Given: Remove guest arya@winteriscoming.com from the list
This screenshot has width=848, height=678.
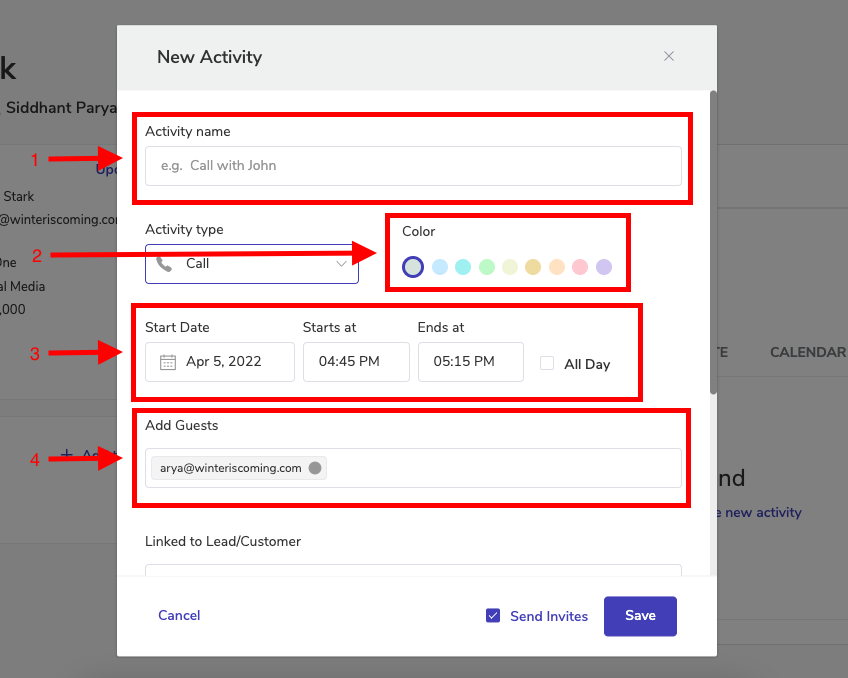Looking at the screenshot, I should [315, 468].
